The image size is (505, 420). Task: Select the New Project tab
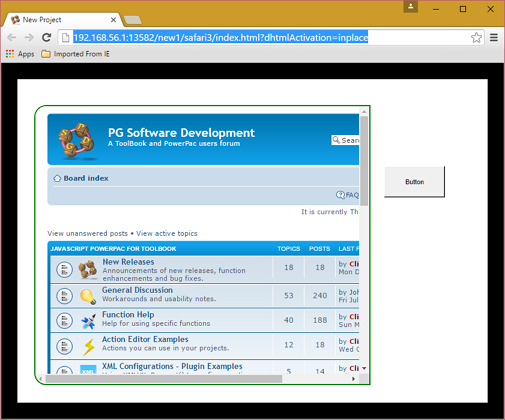62,20
